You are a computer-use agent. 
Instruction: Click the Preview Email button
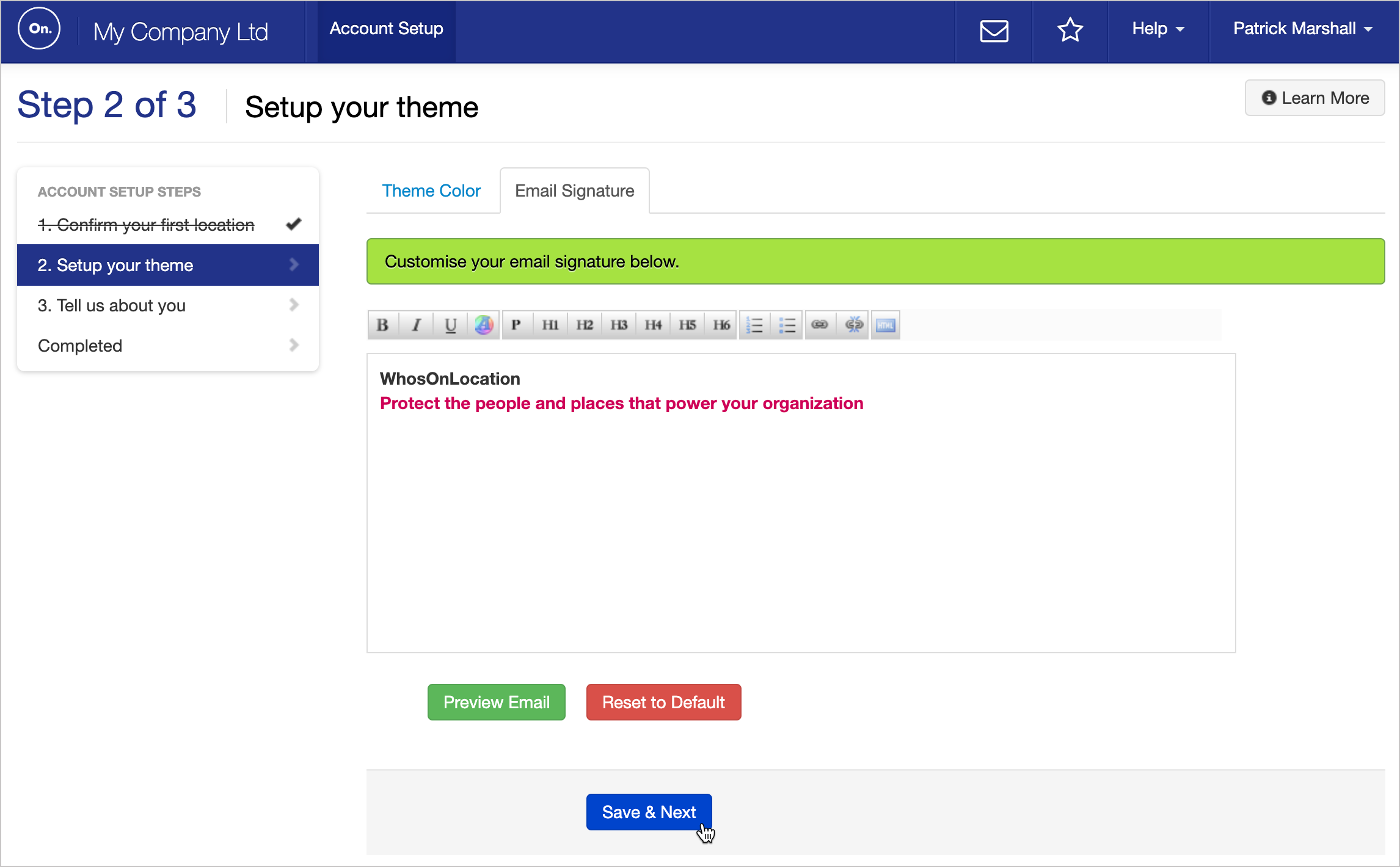coord(496,702)
